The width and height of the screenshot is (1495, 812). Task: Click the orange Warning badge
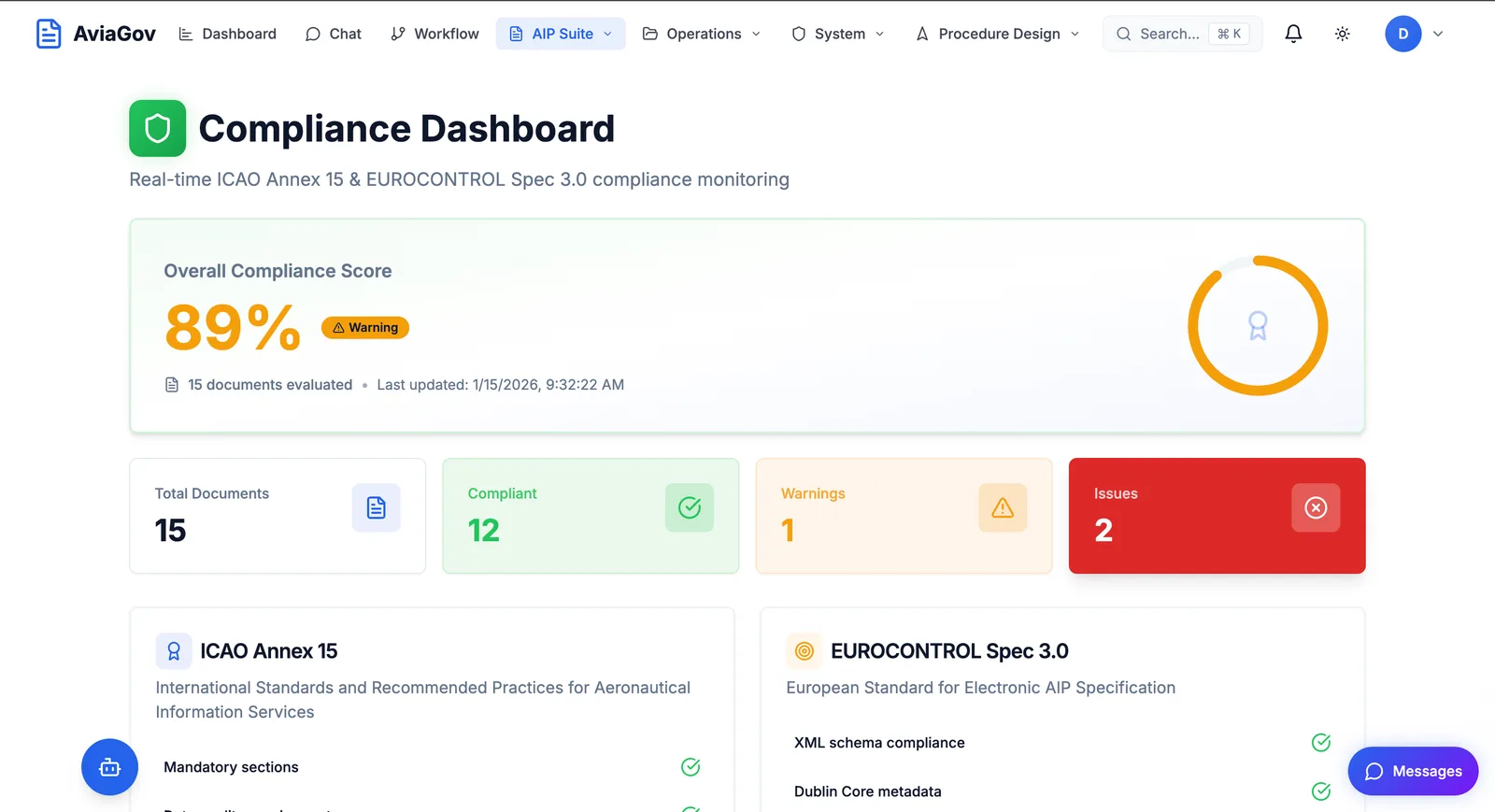365,327
